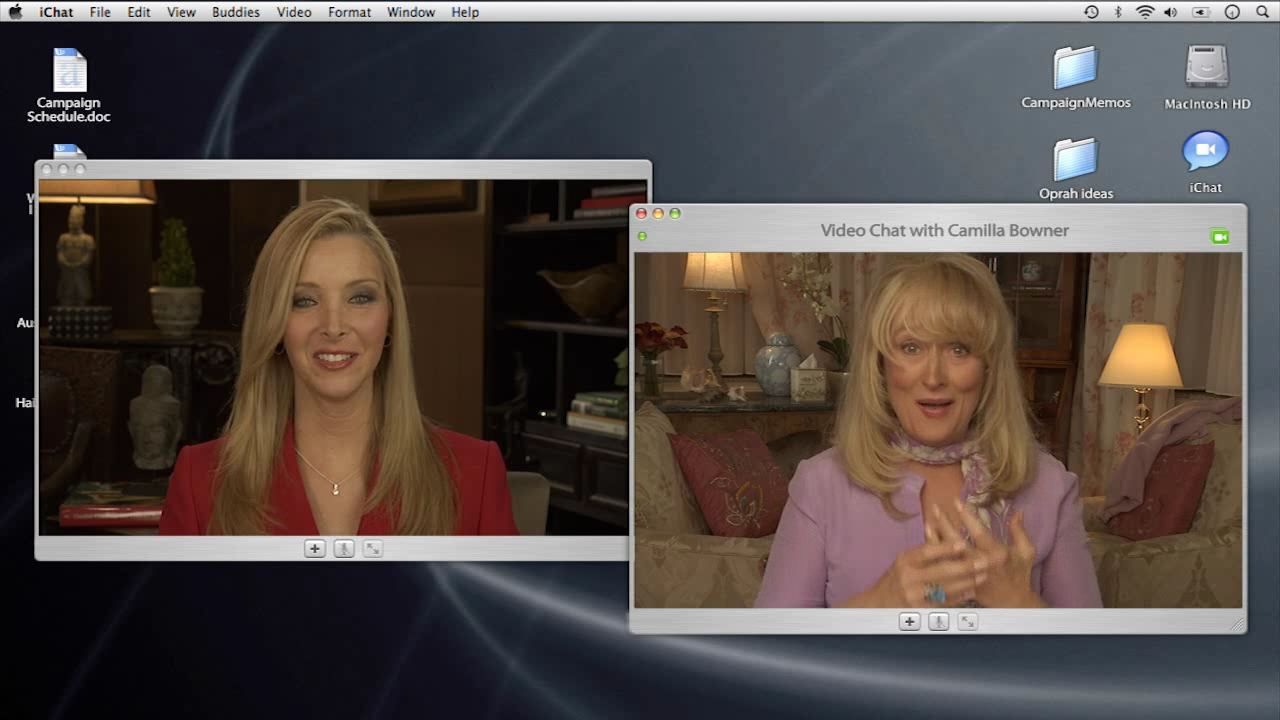Minimize the Camilla Bowner video chat window
The width and height of the screenshot is (1280, 720).
click(658, 213)
